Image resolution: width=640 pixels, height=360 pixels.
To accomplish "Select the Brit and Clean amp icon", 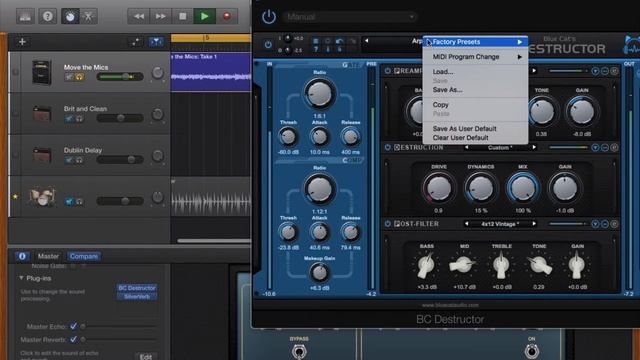I will [42, 114].
